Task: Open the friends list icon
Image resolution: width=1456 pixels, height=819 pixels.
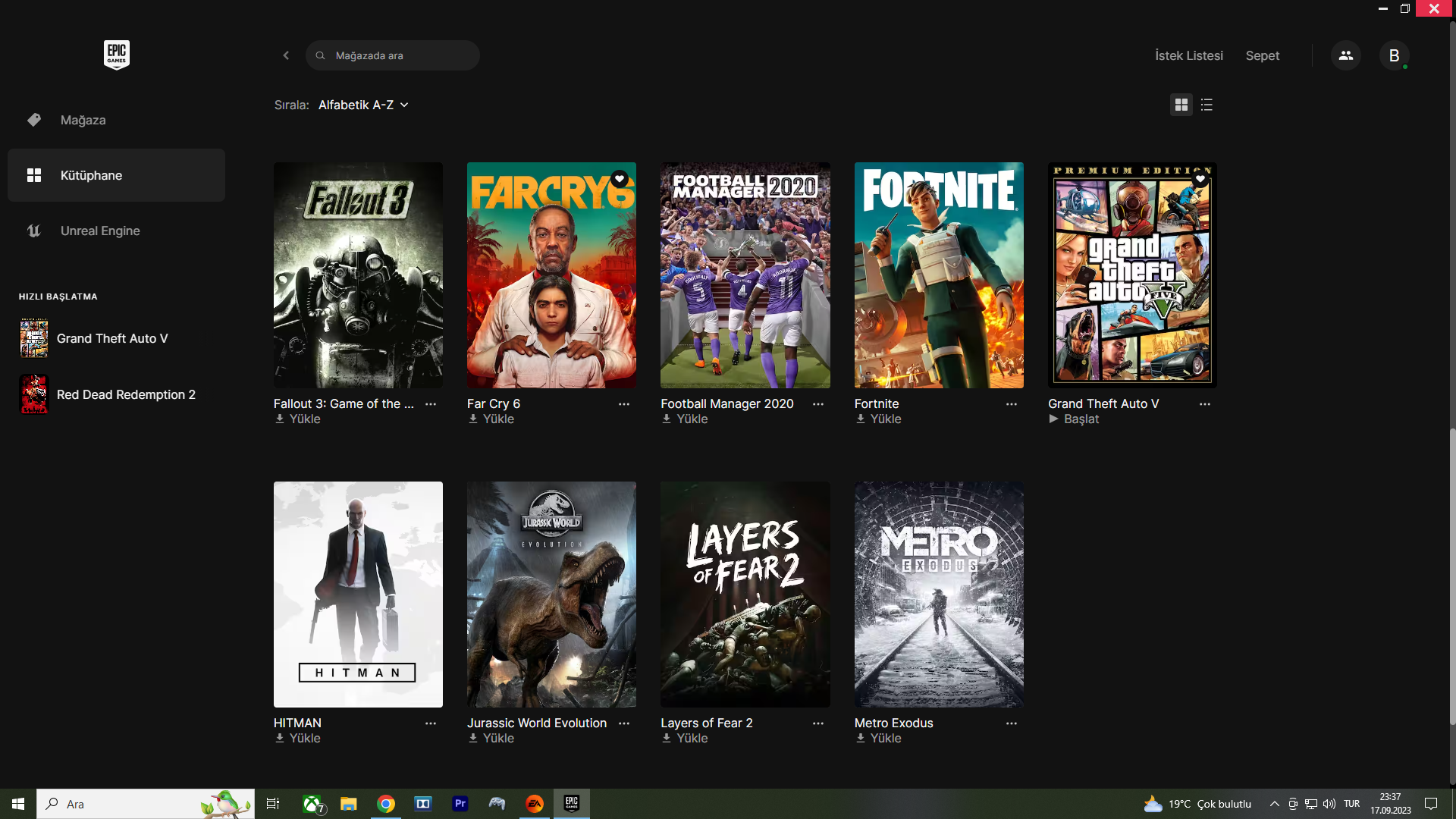Action: click(x=1345, y=55)
